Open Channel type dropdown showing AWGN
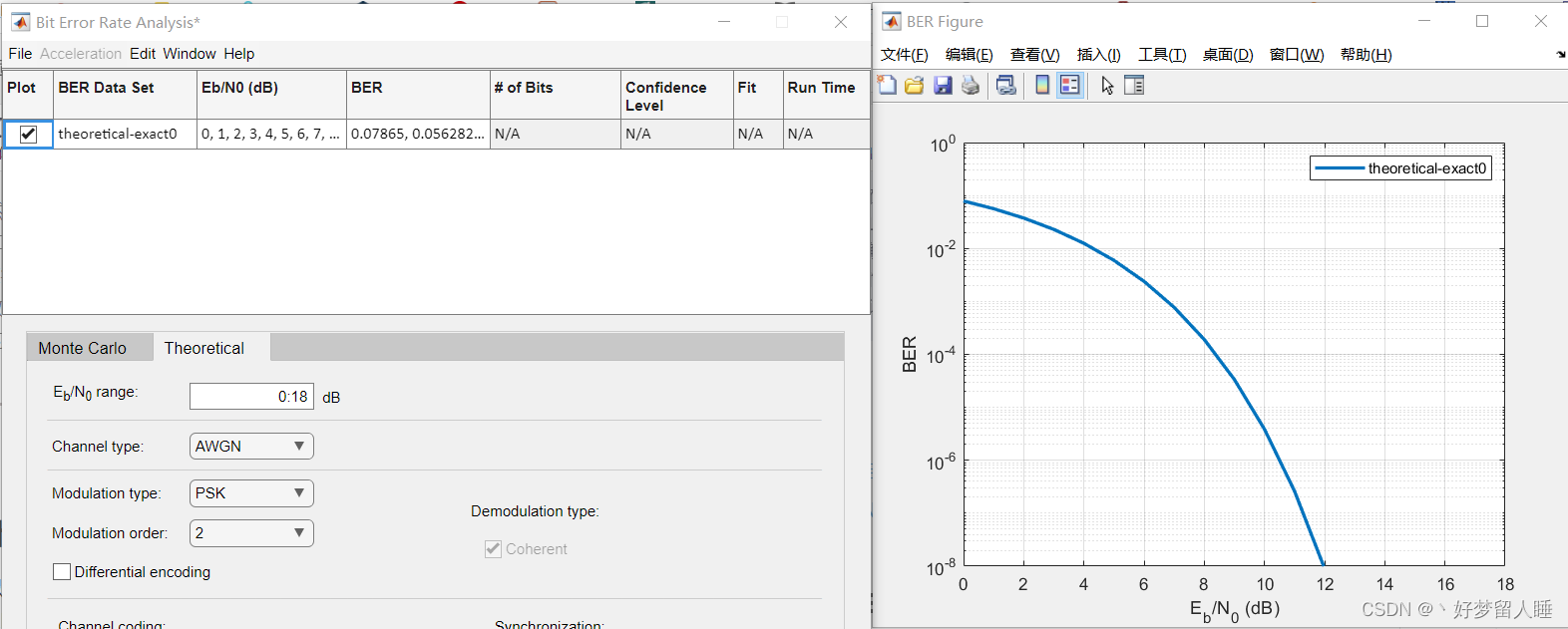The width and height of the screenshot is (1568, 629). pyautogui.click(x=251, y=447)
